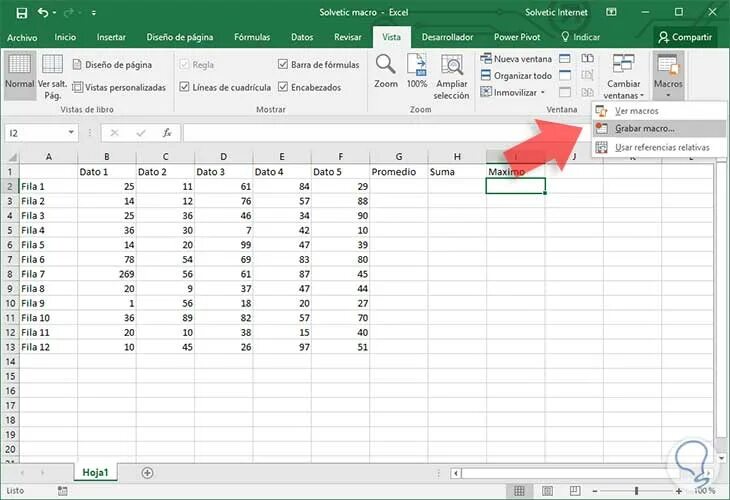Image resolution: width=730 pixels, height=500 pixels.
Task: Select Grabar macro... menu entry
Action: click(659, 128)
